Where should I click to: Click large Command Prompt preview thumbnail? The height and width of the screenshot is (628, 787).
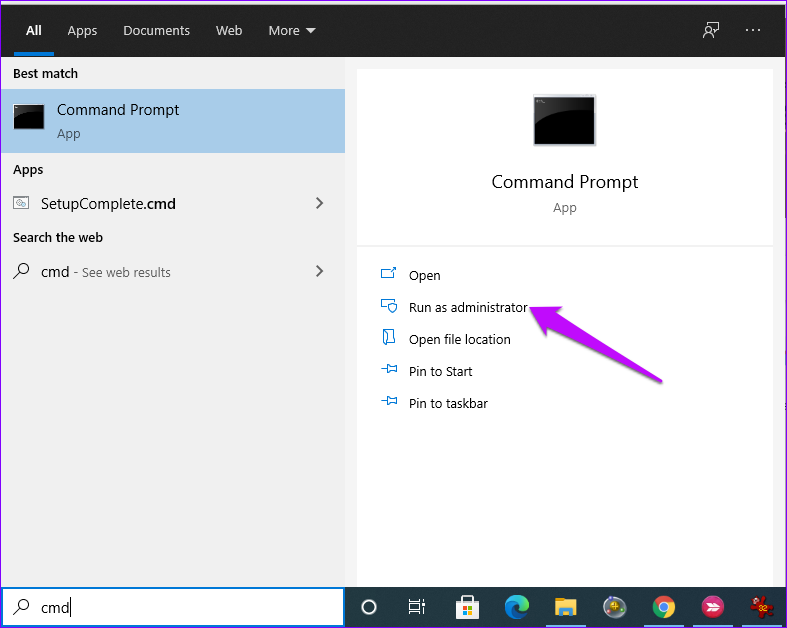coord(565,120)
